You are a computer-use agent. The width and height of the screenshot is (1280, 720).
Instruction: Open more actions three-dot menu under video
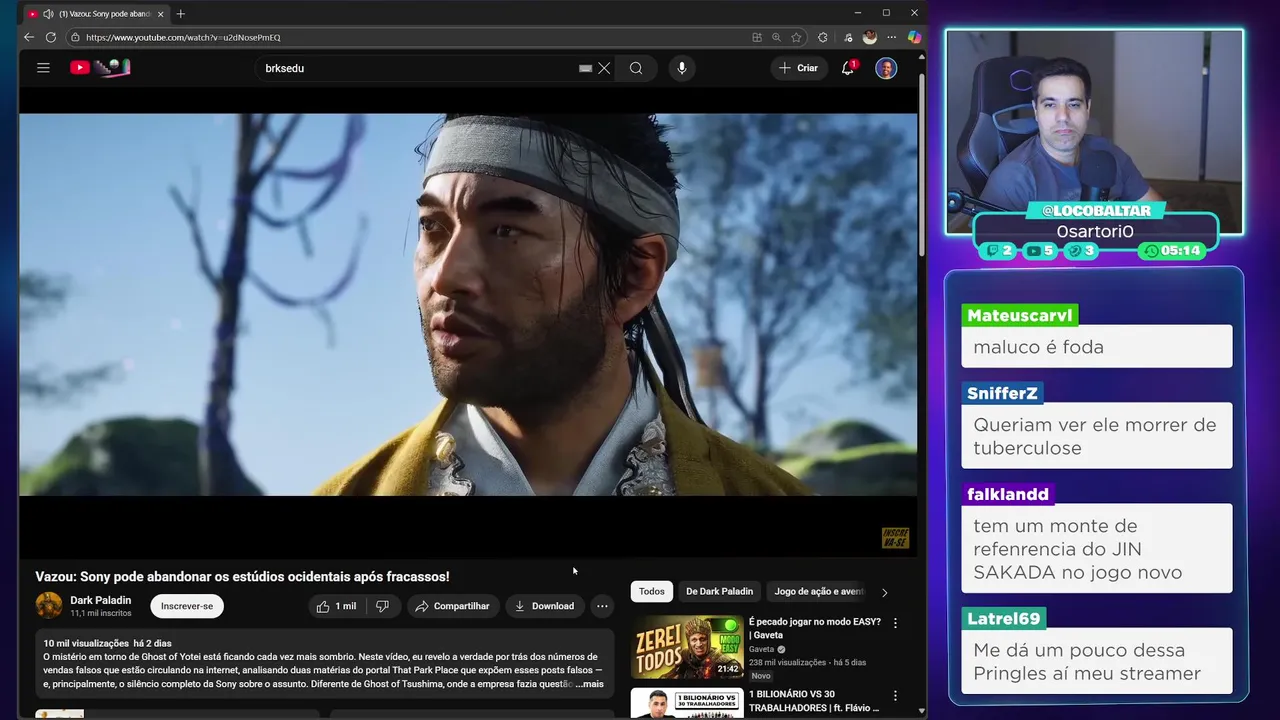602,606
